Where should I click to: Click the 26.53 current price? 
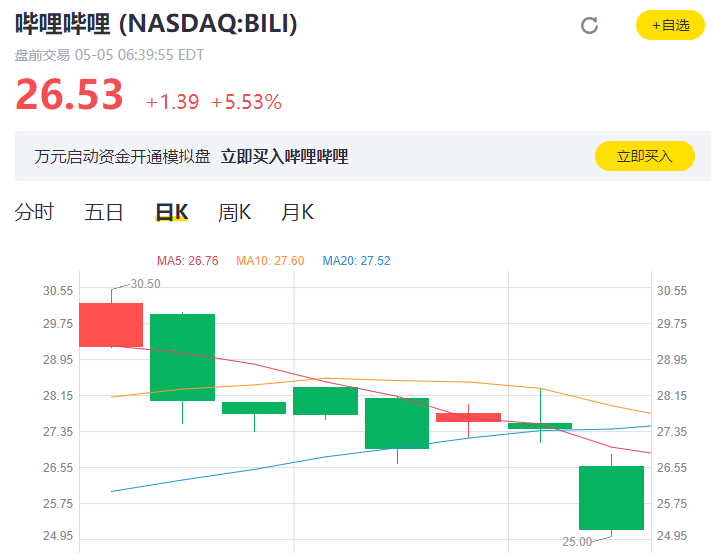[x=69, y=94]
